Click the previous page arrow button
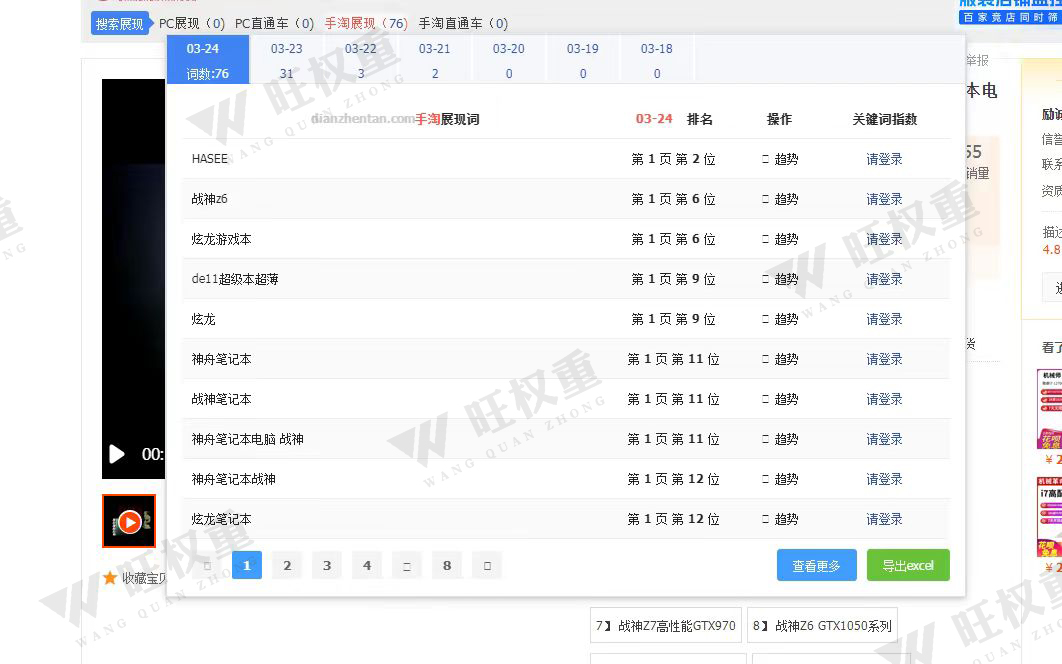The image size is (1062, 664). point(207,565)
